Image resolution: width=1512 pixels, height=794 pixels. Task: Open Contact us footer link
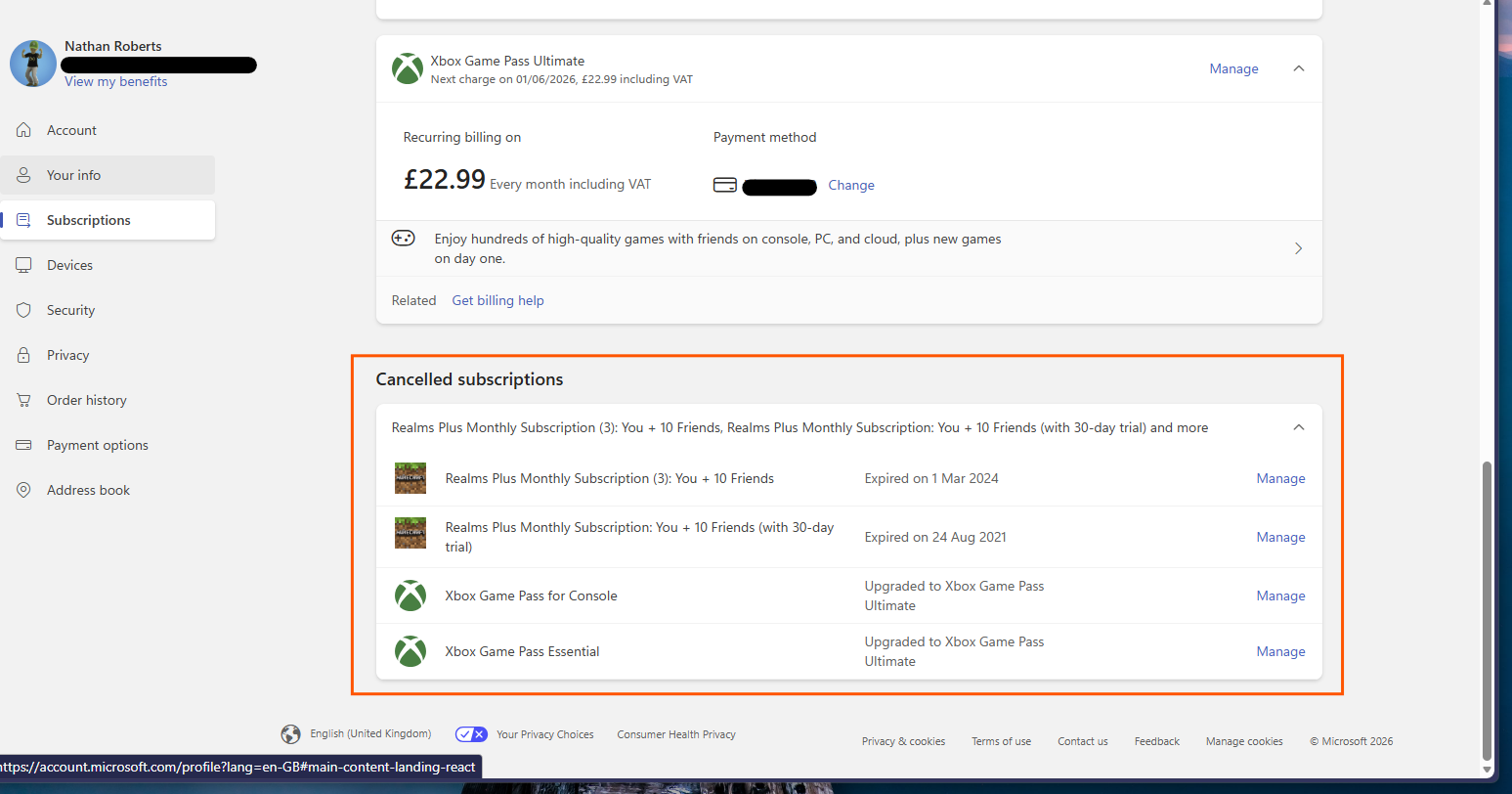point(1083,741)
